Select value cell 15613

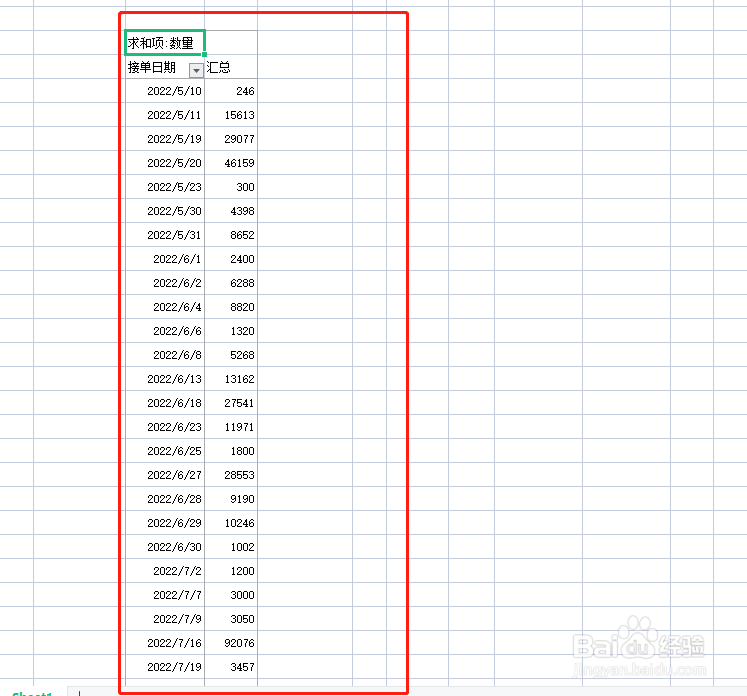(231, 115)
